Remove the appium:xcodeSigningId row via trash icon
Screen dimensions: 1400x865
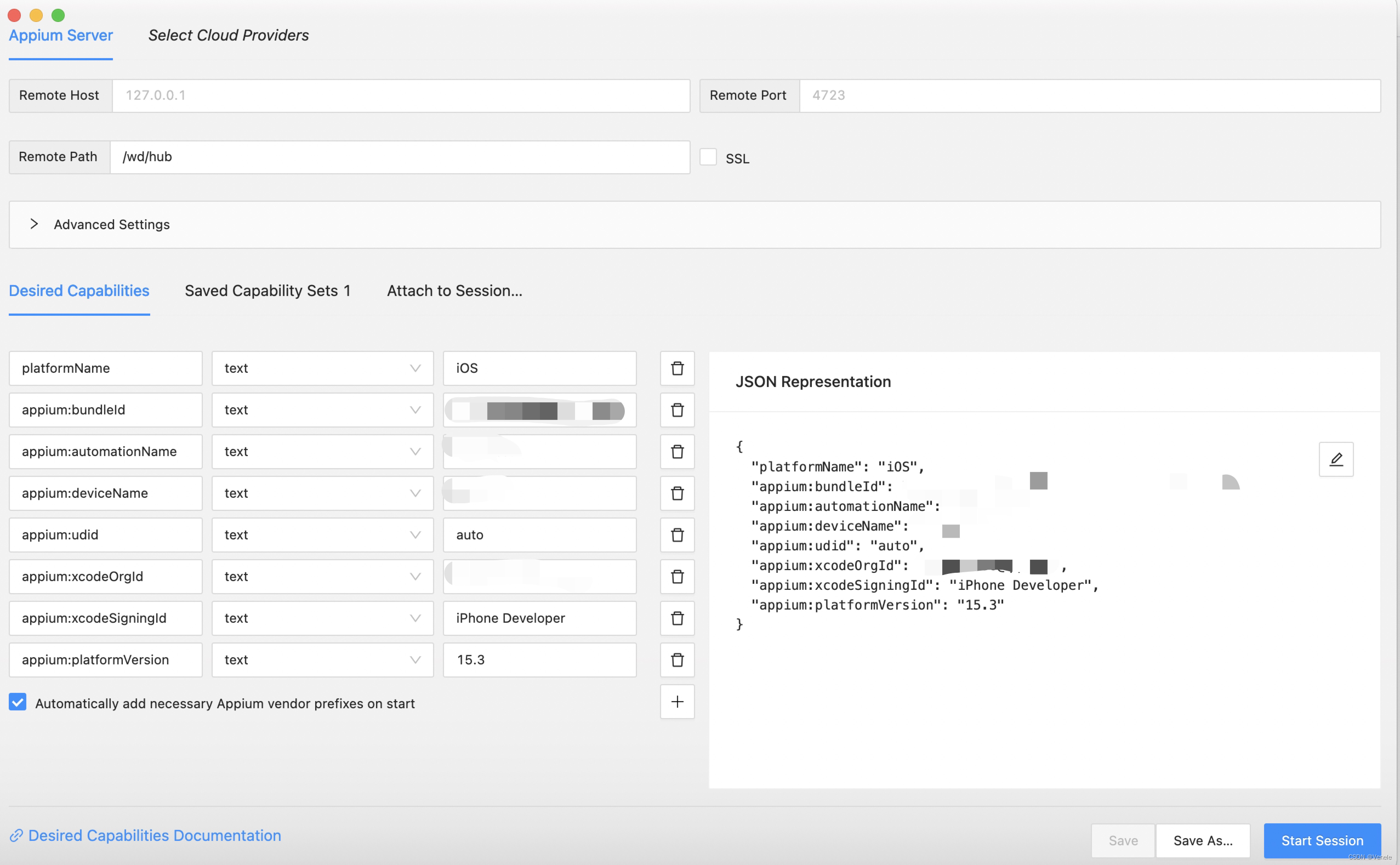pyautogui.click(x=677, y=618)
